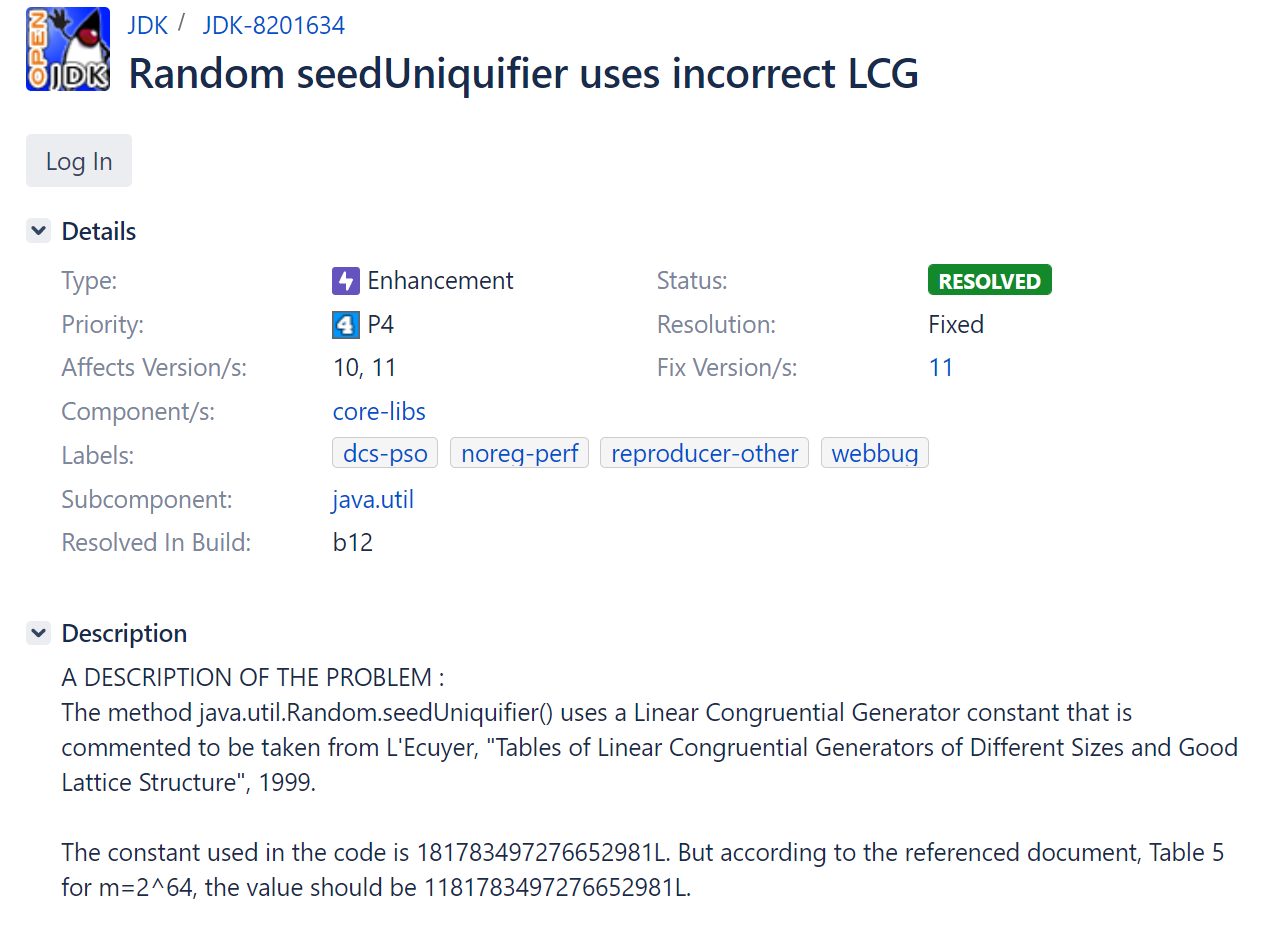Collapse the Details section
Screen dimensions: 1267x935
click(39, 232)
